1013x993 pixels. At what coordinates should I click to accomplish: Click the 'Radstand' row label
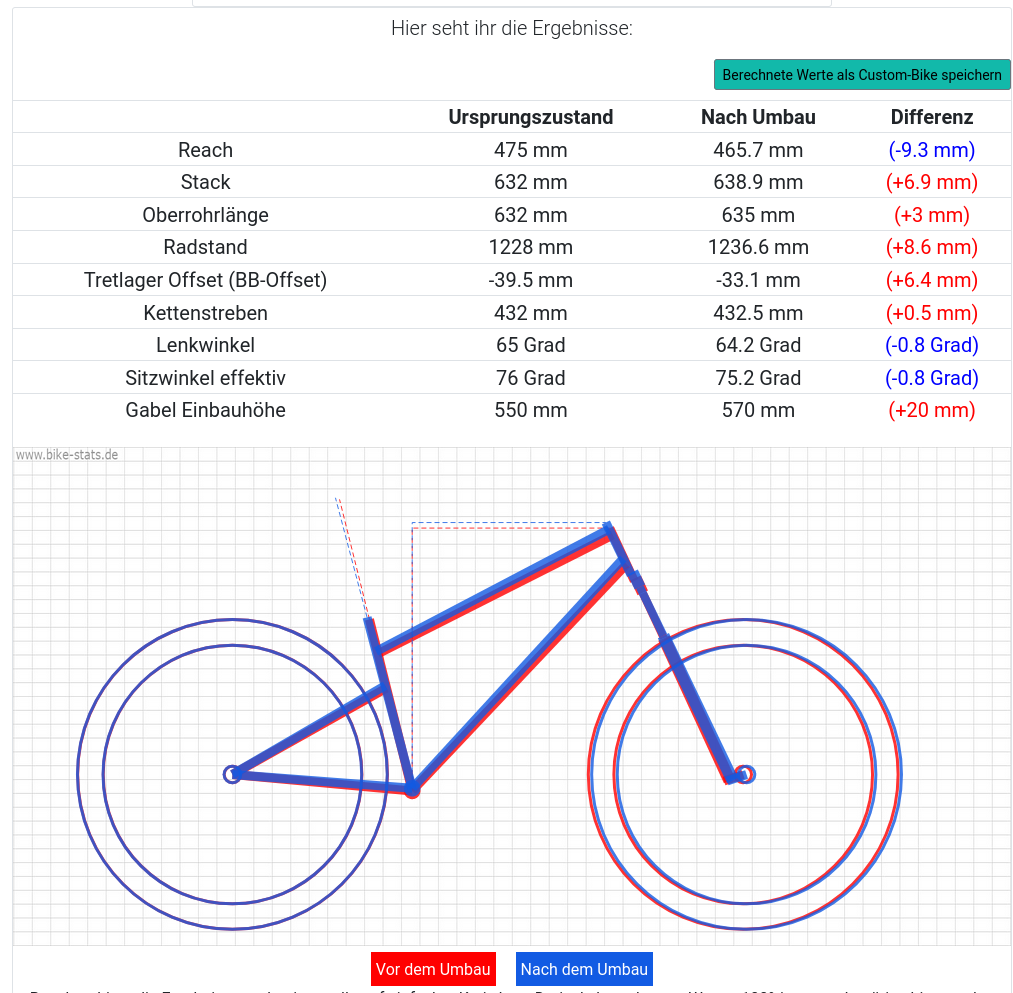pos(205,247)
